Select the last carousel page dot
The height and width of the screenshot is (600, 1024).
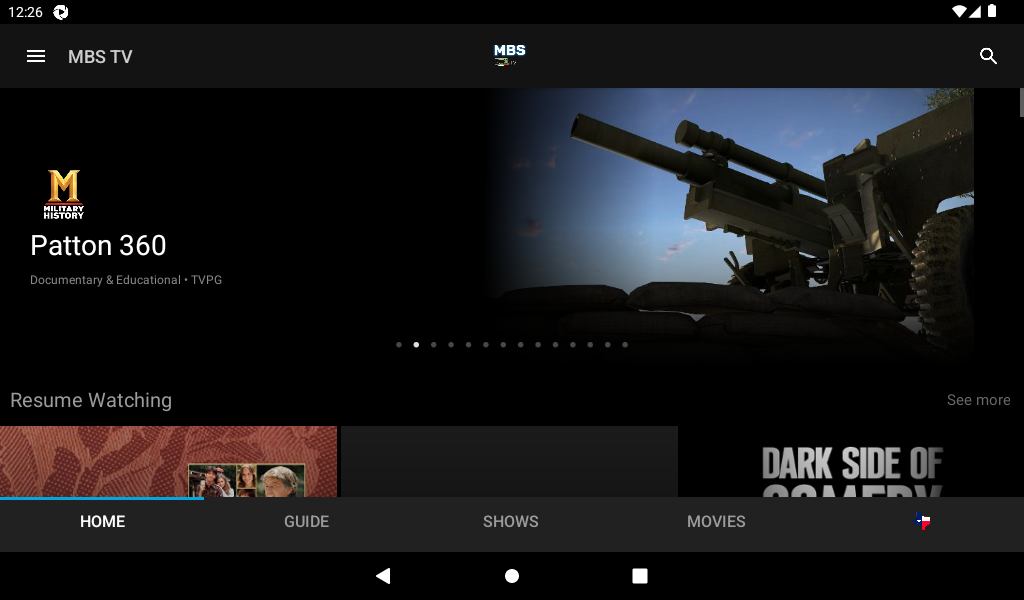(625, 345)
